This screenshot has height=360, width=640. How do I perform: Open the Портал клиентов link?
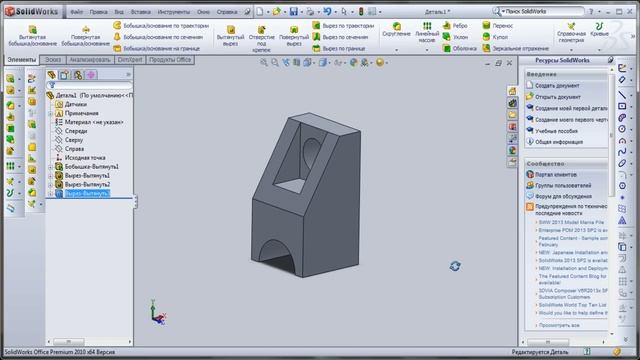[x=556, y=175]
